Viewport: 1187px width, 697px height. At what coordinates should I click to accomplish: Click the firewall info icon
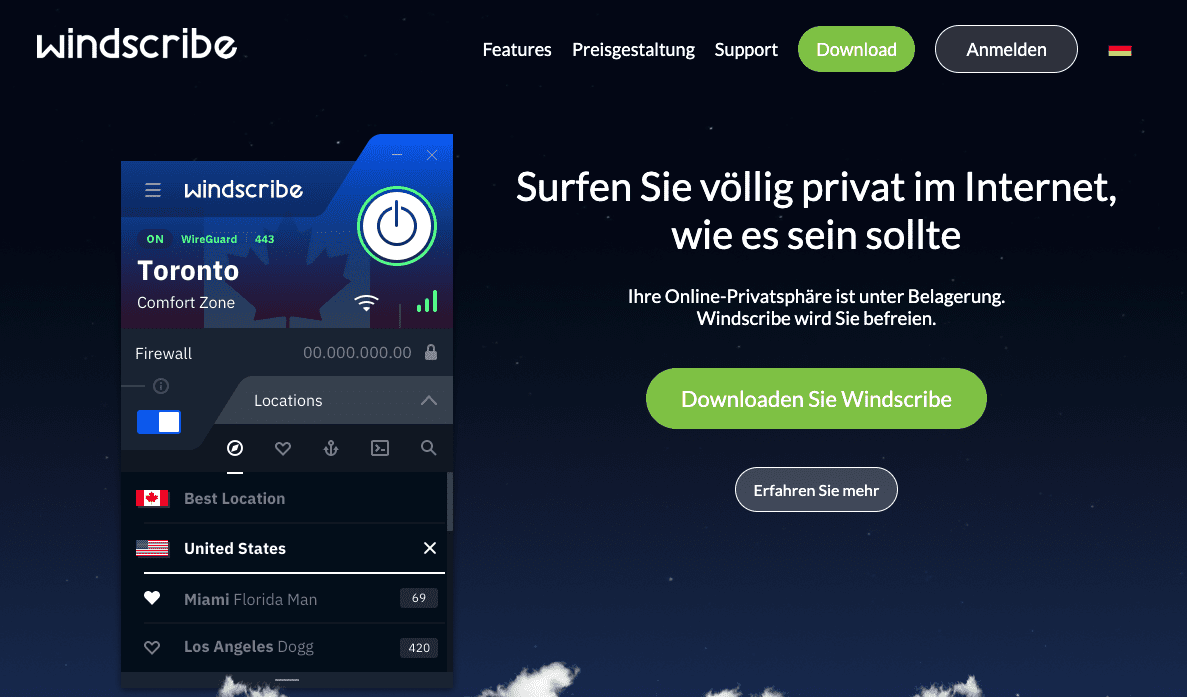pos(161,386)
